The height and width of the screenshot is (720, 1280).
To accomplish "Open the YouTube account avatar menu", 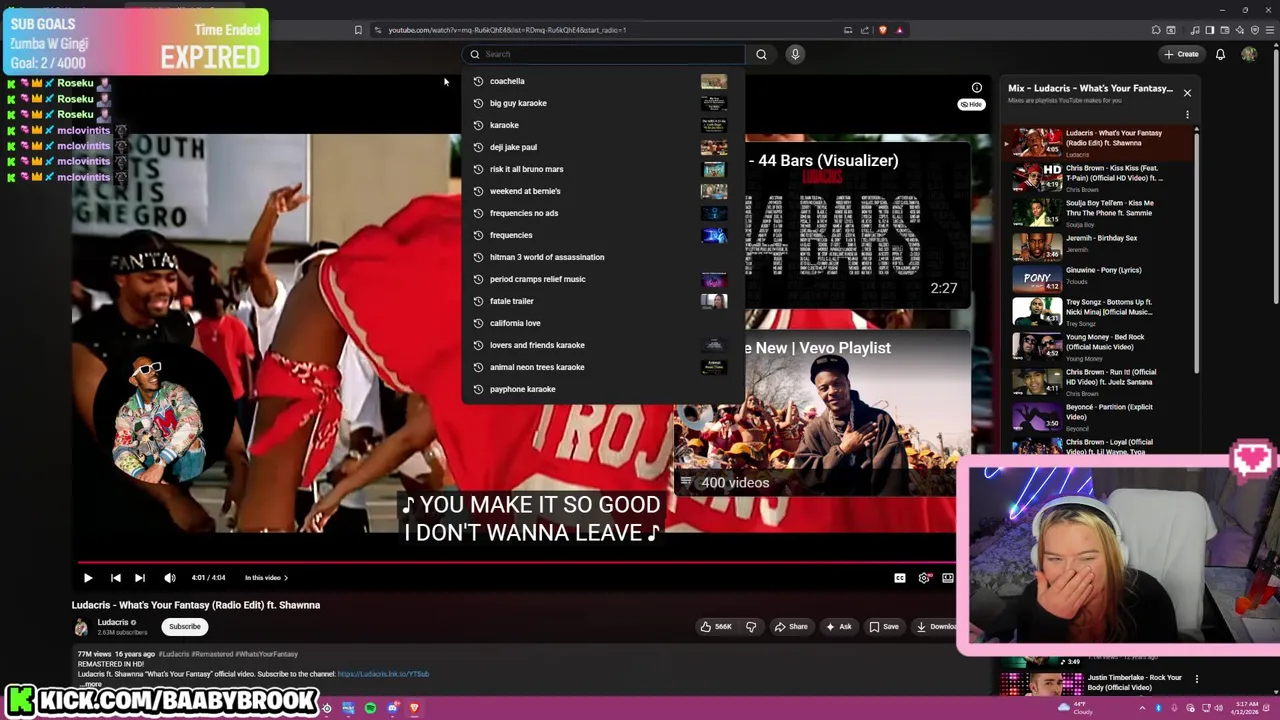I will (1249, 54).
